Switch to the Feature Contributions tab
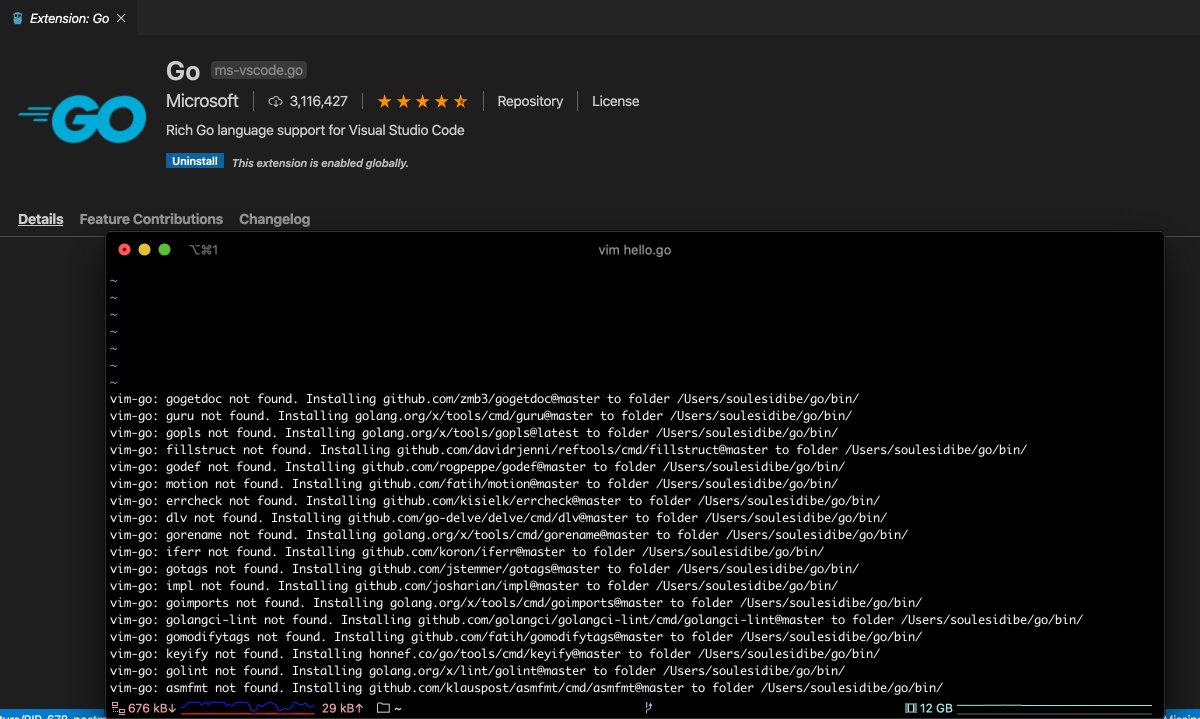The height and width of the screenshot is (719, 1200). (151, 219)
